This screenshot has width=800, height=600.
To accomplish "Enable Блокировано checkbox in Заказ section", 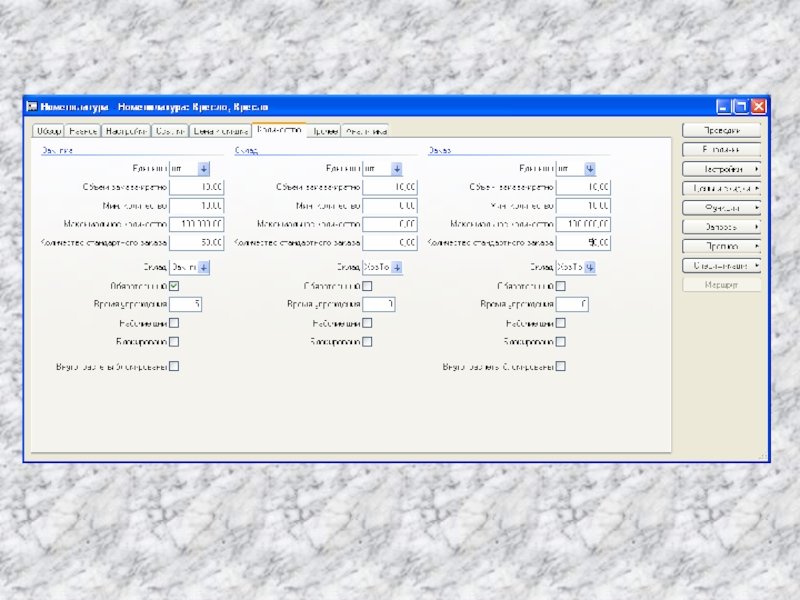I will [x=561, y=342].
